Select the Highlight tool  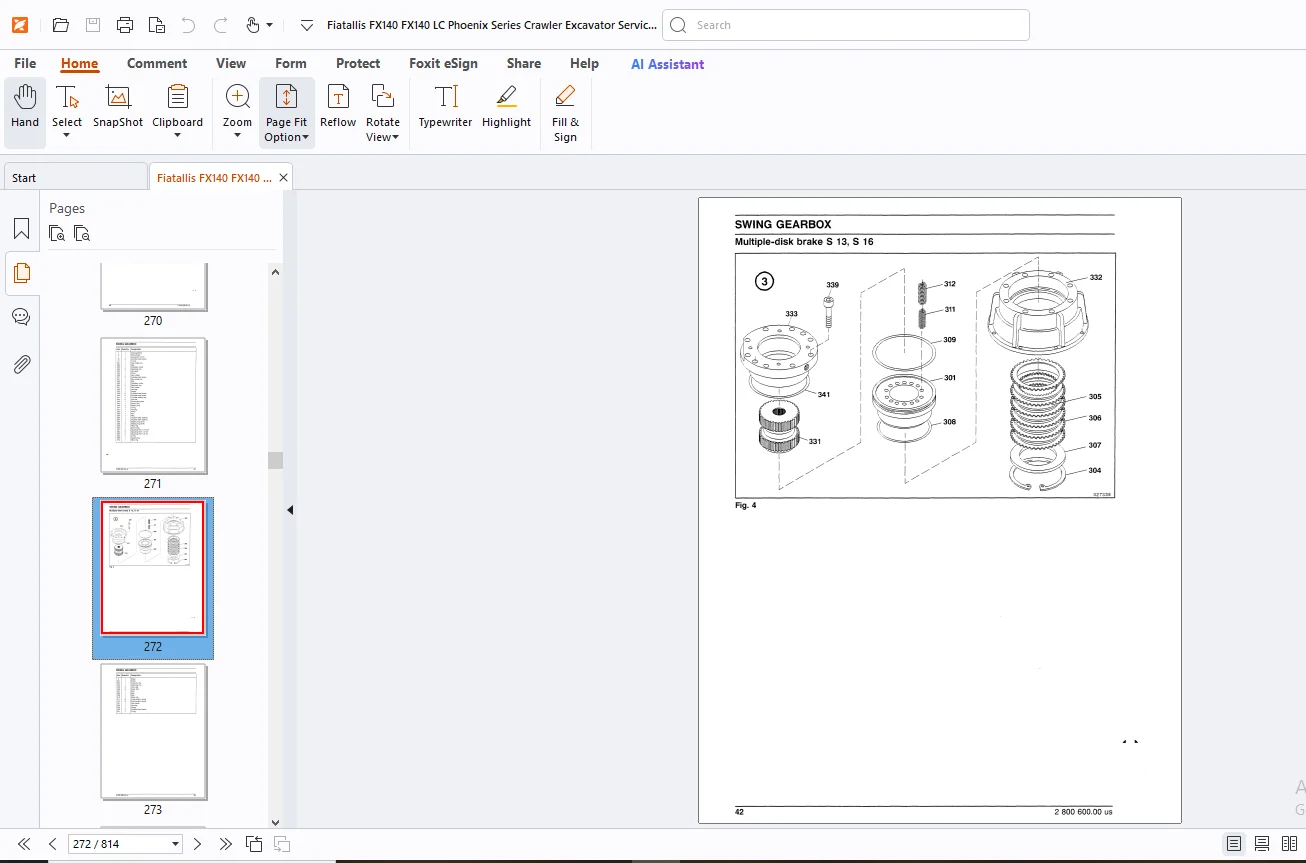(506, 107)
